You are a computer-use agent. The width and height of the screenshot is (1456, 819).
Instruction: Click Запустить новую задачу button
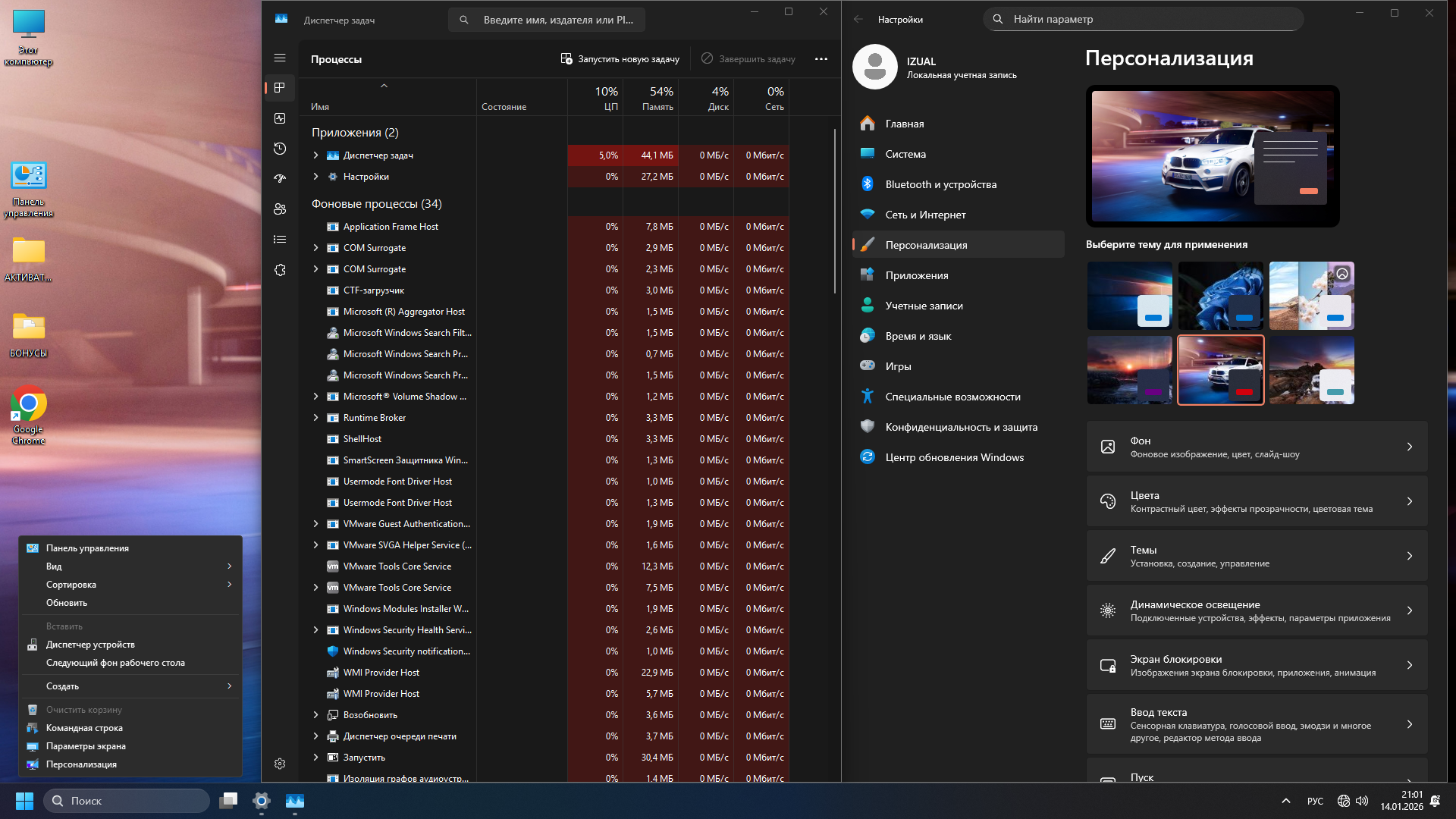coord(620,59)
